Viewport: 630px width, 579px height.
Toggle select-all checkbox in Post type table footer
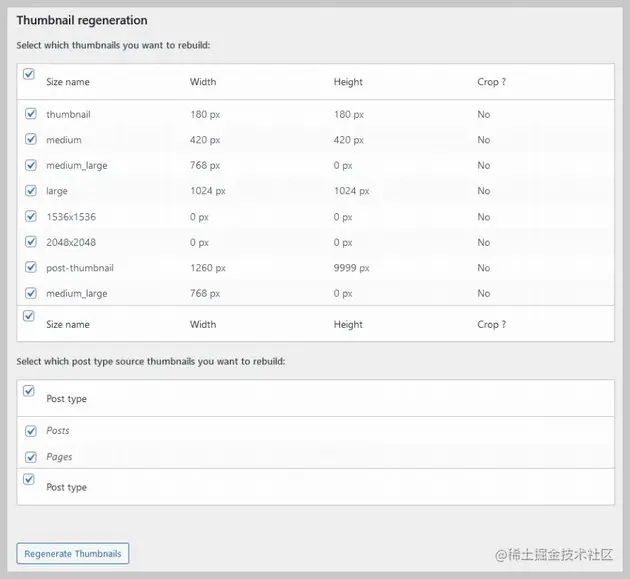click(x=29, y=479)
